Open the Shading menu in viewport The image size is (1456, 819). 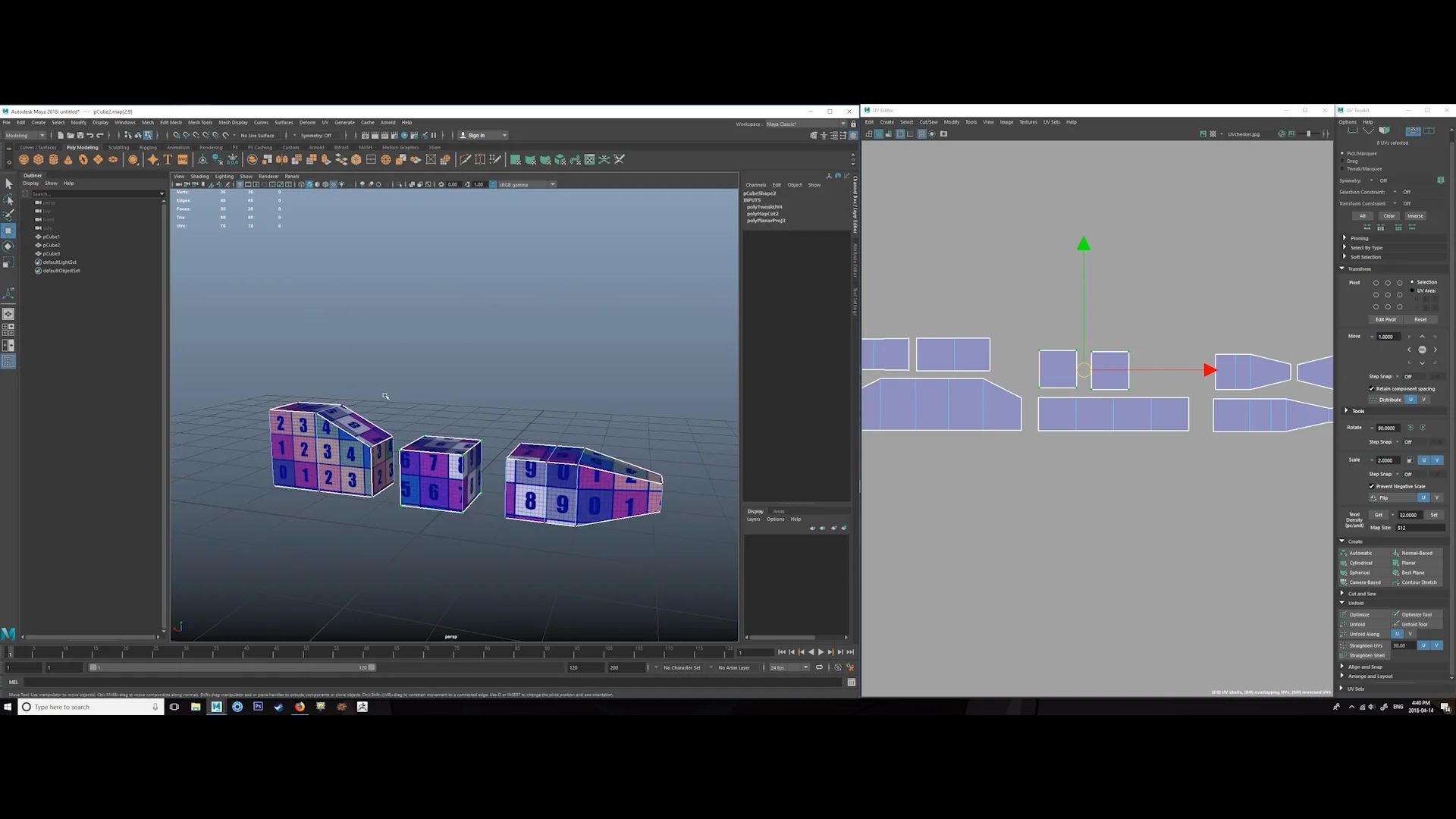click(x=199, y=176)
